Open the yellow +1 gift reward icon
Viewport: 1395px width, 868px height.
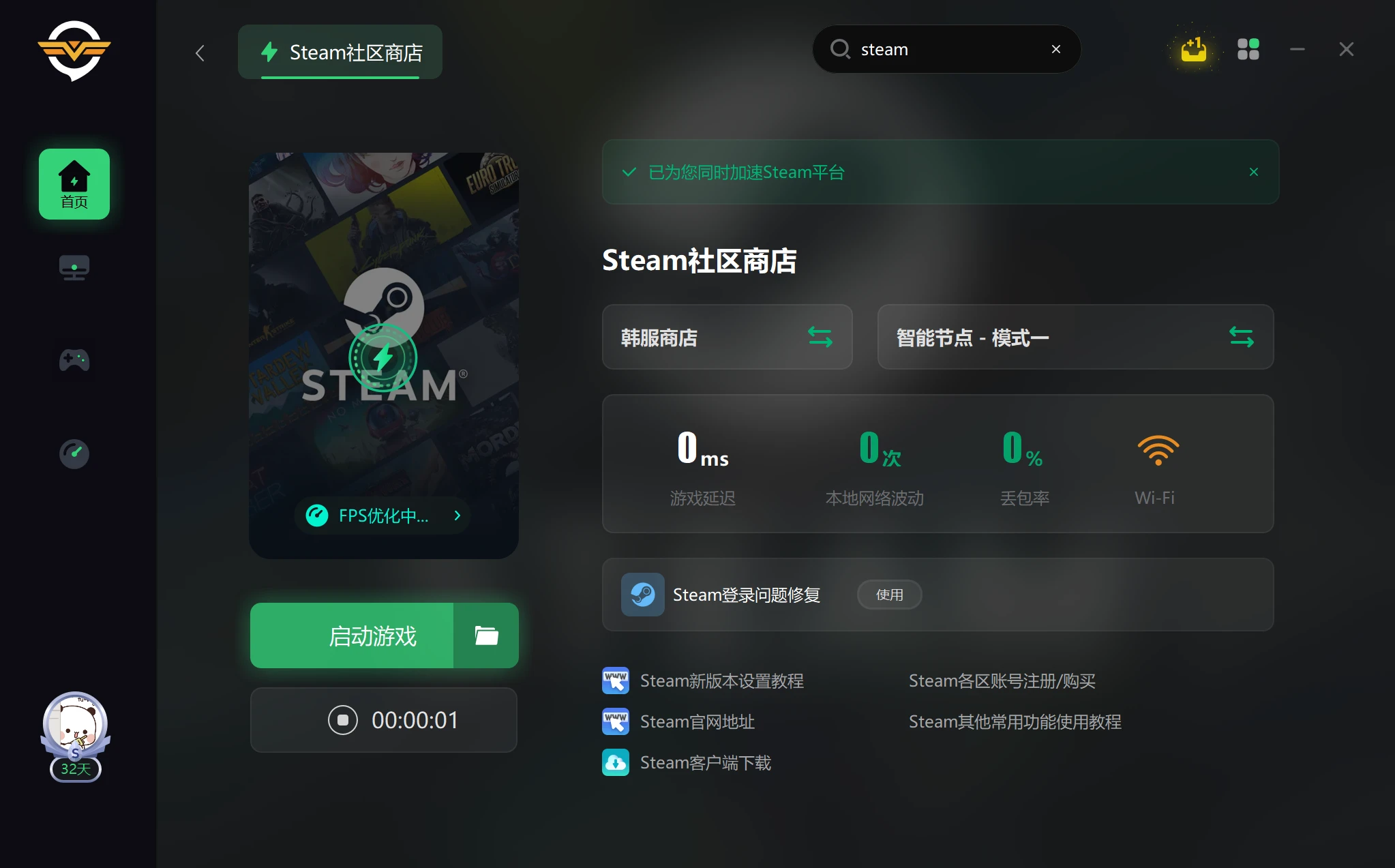[x=1194, y=49]
